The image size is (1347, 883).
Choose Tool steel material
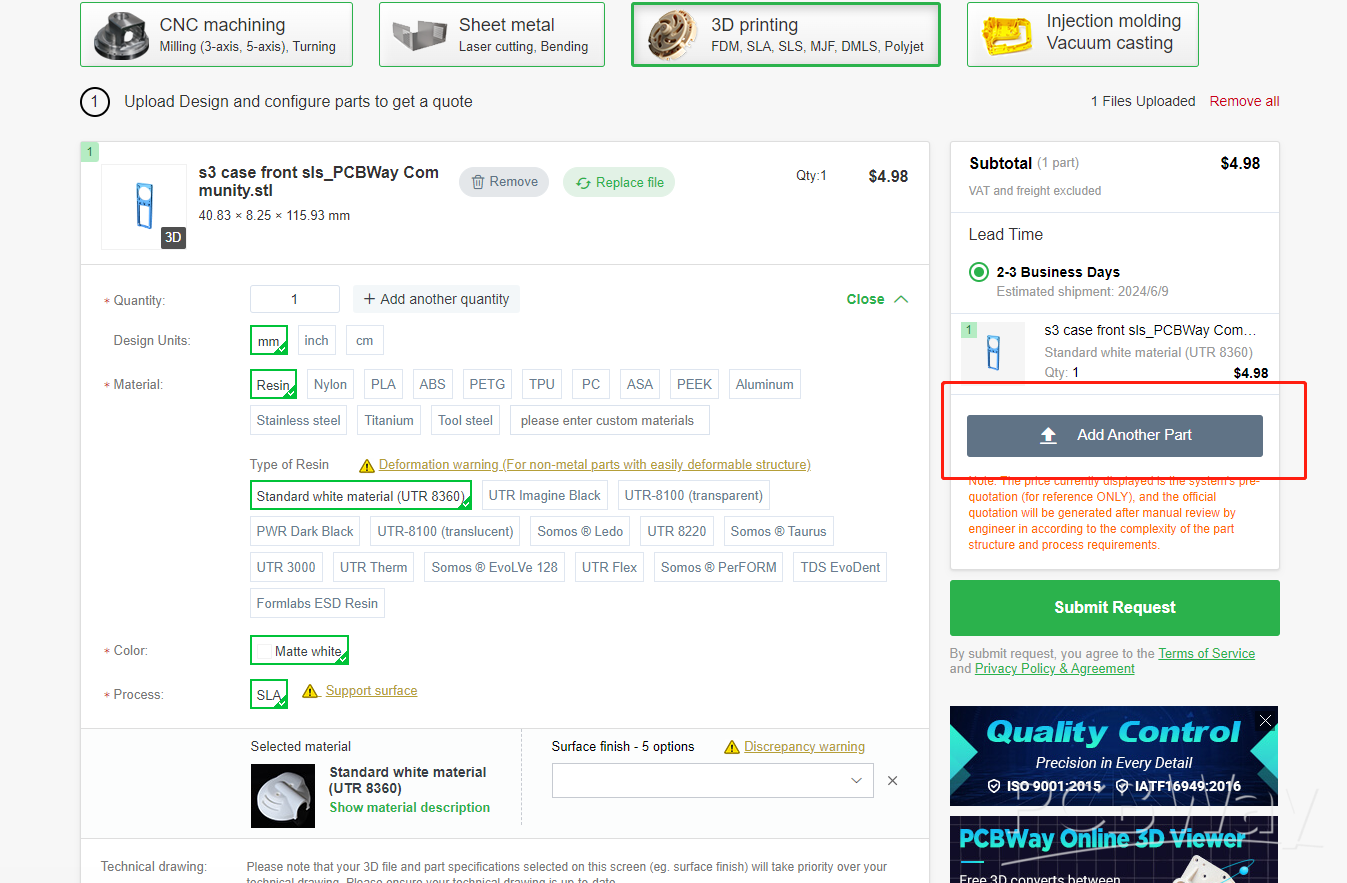coord(466,420)
